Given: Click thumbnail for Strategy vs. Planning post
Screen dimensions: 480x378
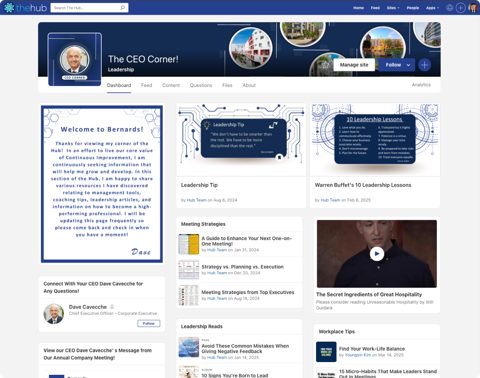Looking at the screenshot, I should click(189, 270).
